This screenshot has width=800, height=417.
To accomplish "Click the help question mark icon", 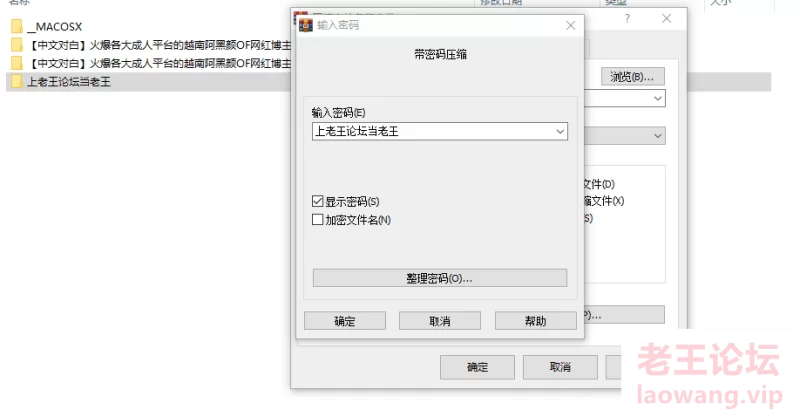I will [627, 18].
